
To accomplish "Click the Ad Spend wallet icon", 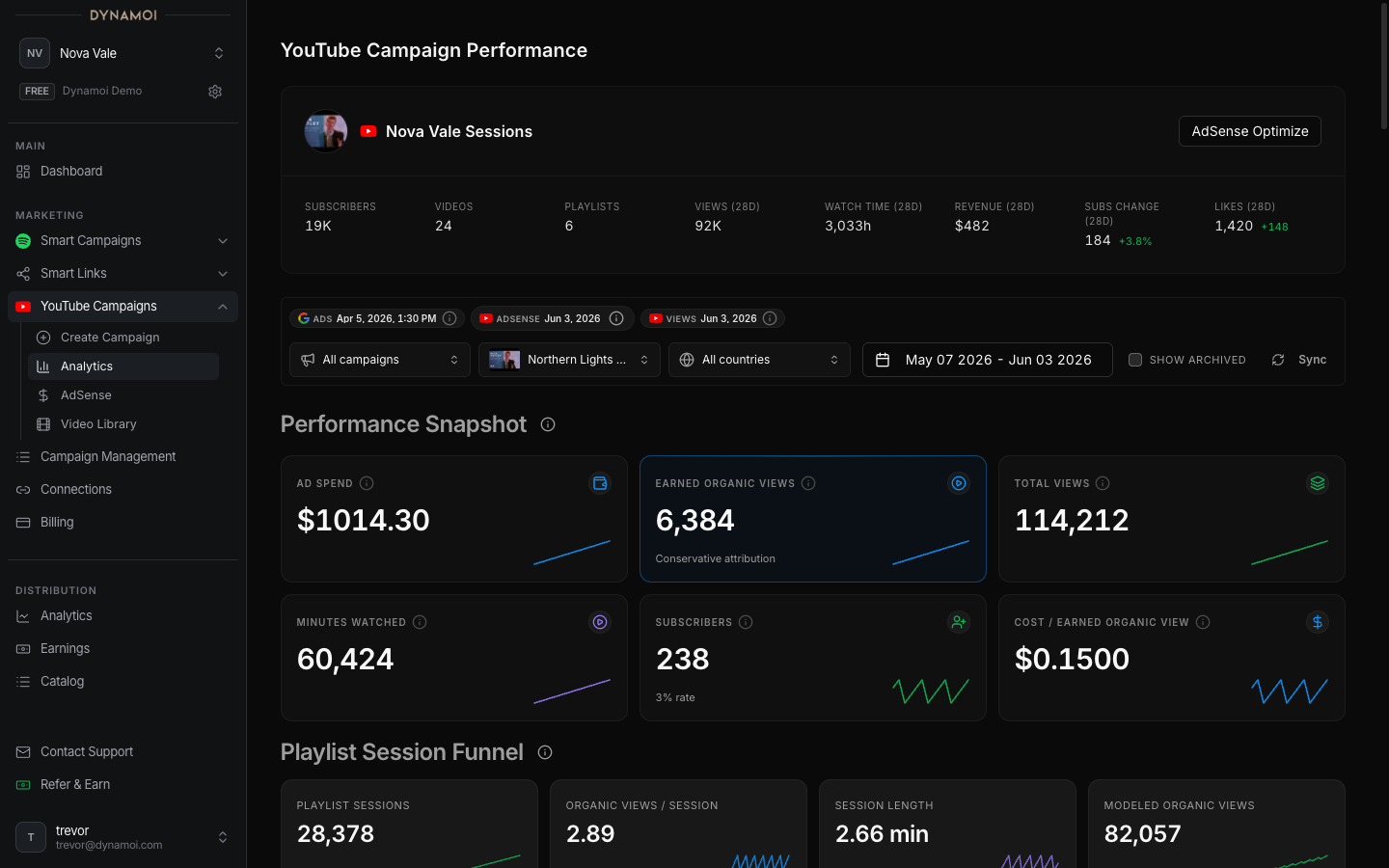I will [600, 483].
